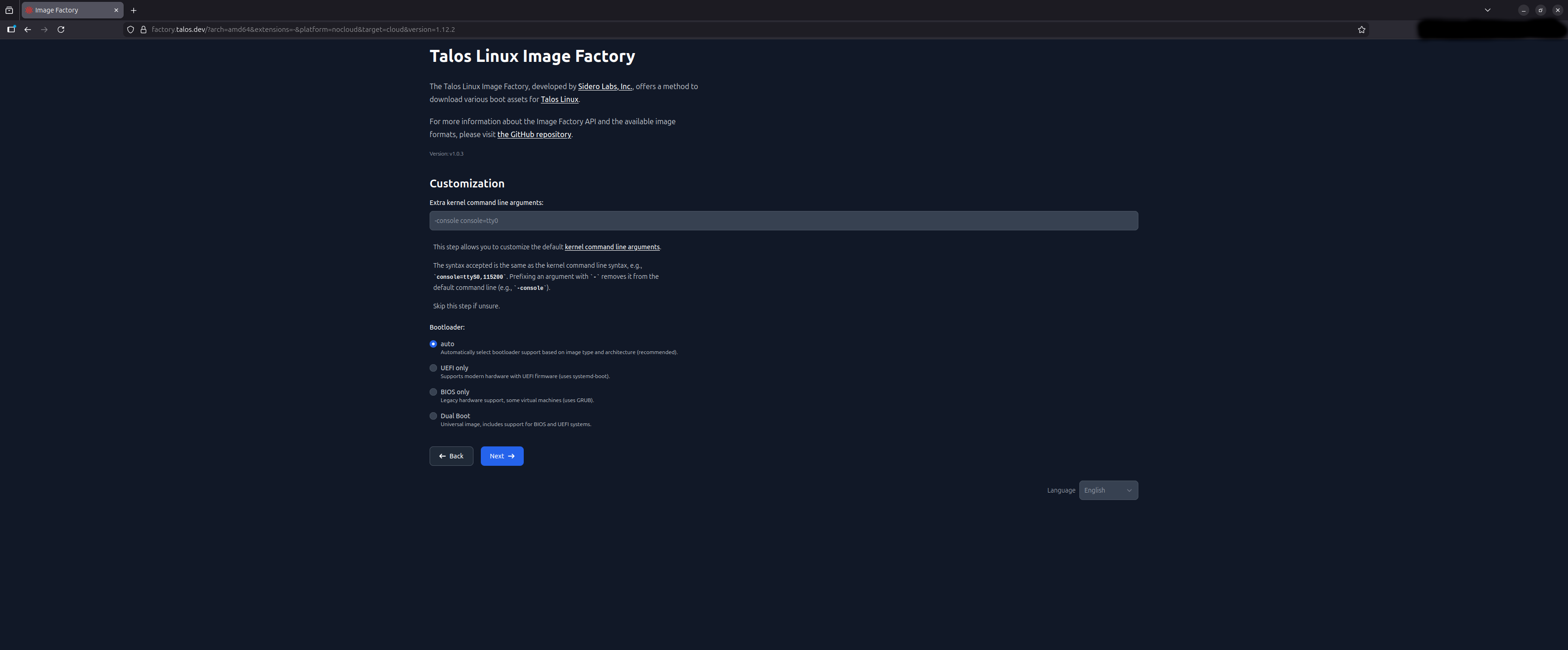Select the auto bootloader radio button
This screenshot has height=650, width=1568.
click(433, 344)
